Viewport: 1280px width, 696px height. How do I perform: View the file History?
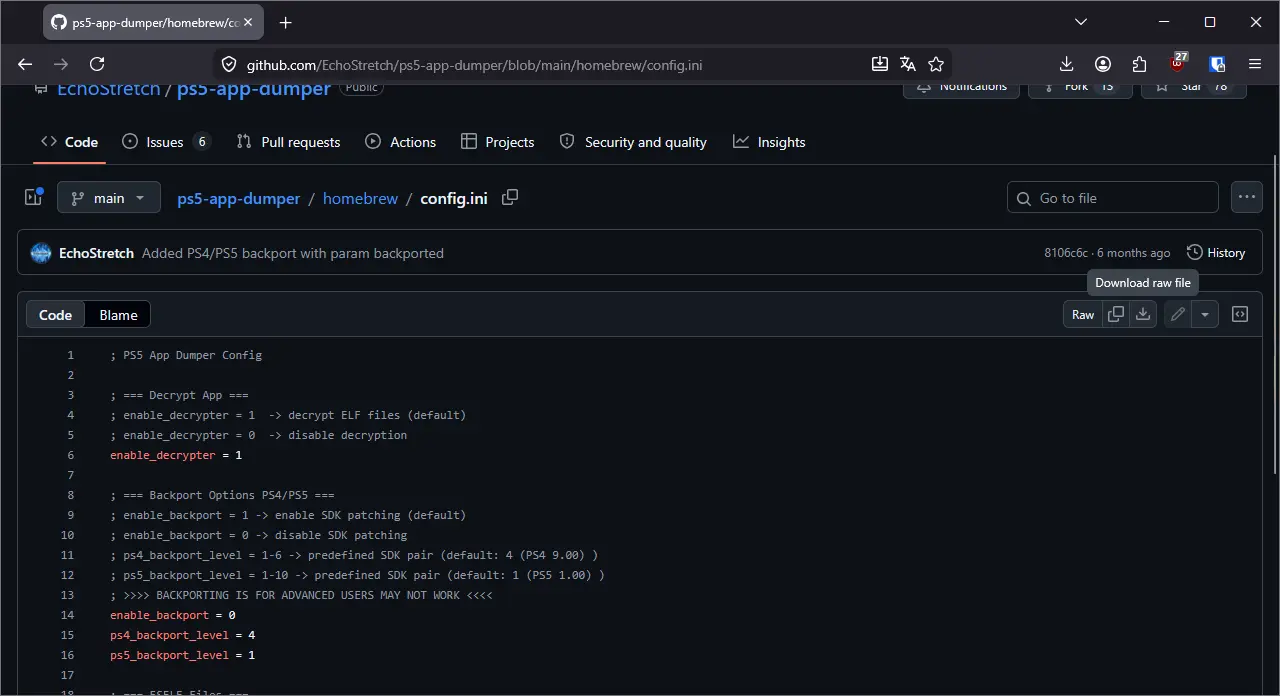[1216, 253]
